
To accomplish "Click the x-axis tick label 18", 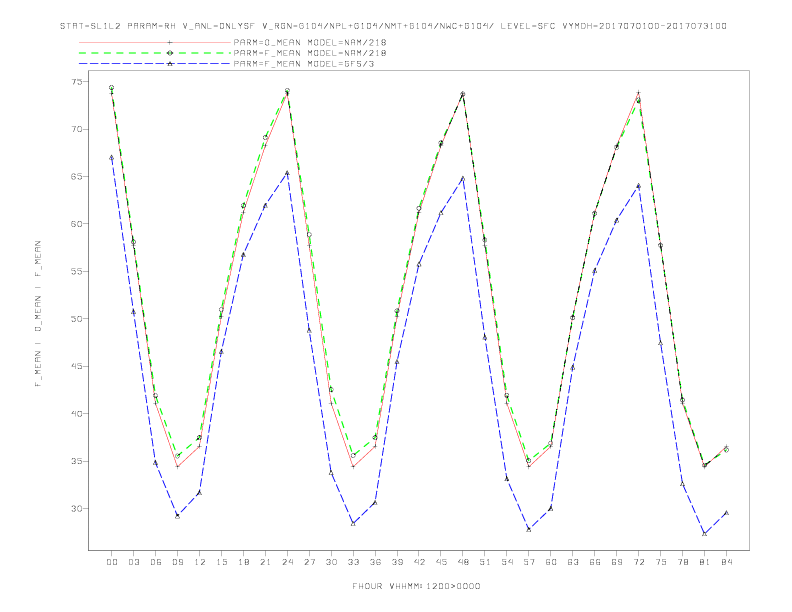I will 243,562.
